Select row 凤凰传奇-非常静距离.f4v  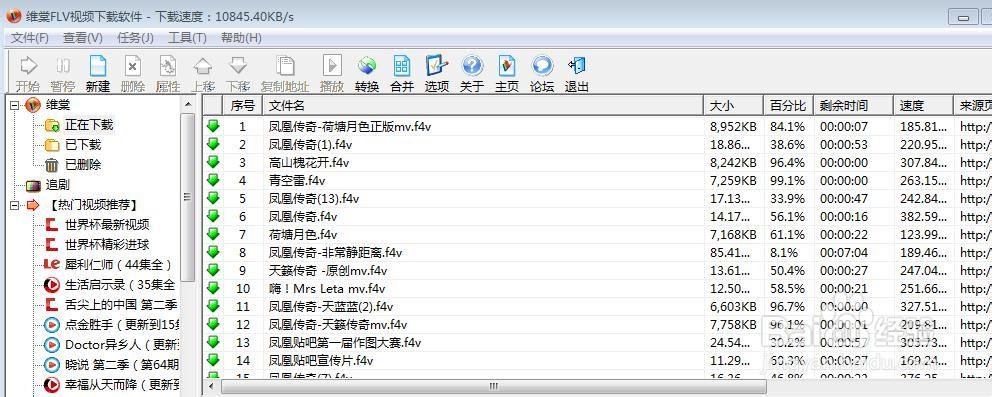point(596,253)
